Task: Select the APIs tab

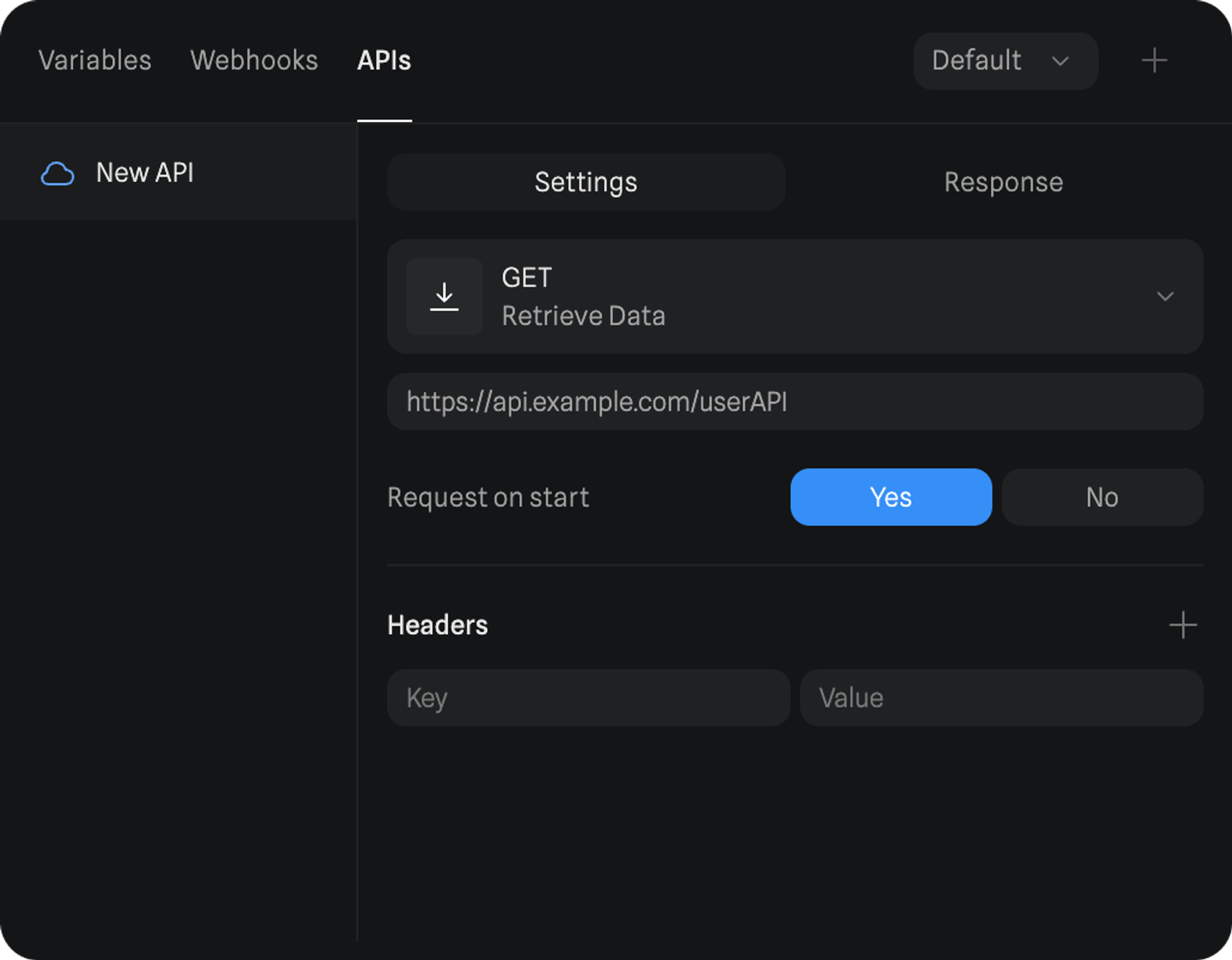Action: pos(384,61)
